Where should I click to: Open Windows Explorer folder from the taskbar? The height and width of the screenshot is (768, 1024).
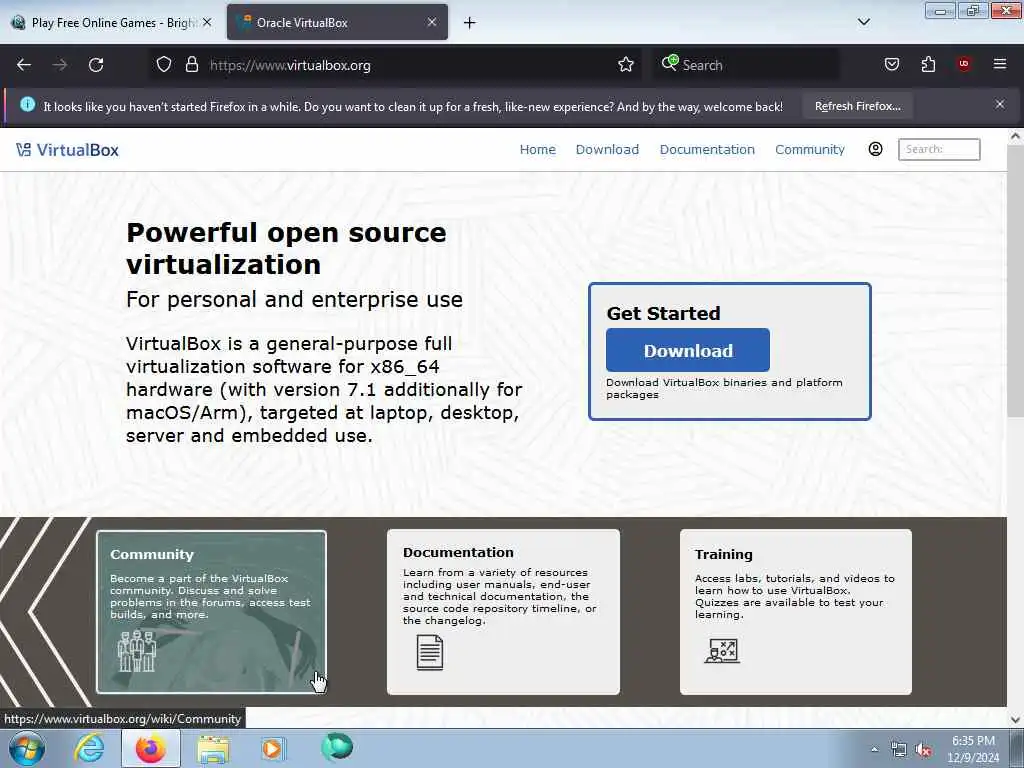click(214, 749)
